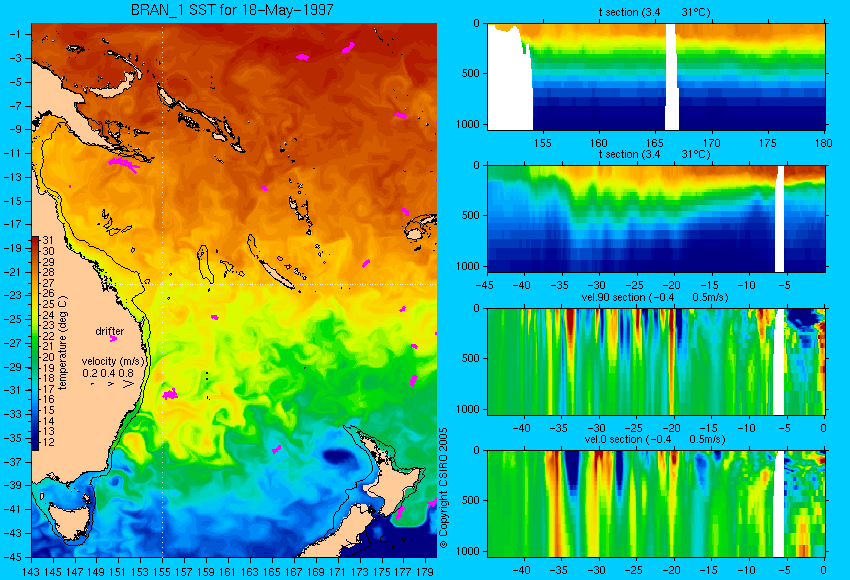This screenshot has height=580, width=850.
Task: Click the "vel.0 section (−0.4 0.5m/s)" title
Action: point(655,439)
